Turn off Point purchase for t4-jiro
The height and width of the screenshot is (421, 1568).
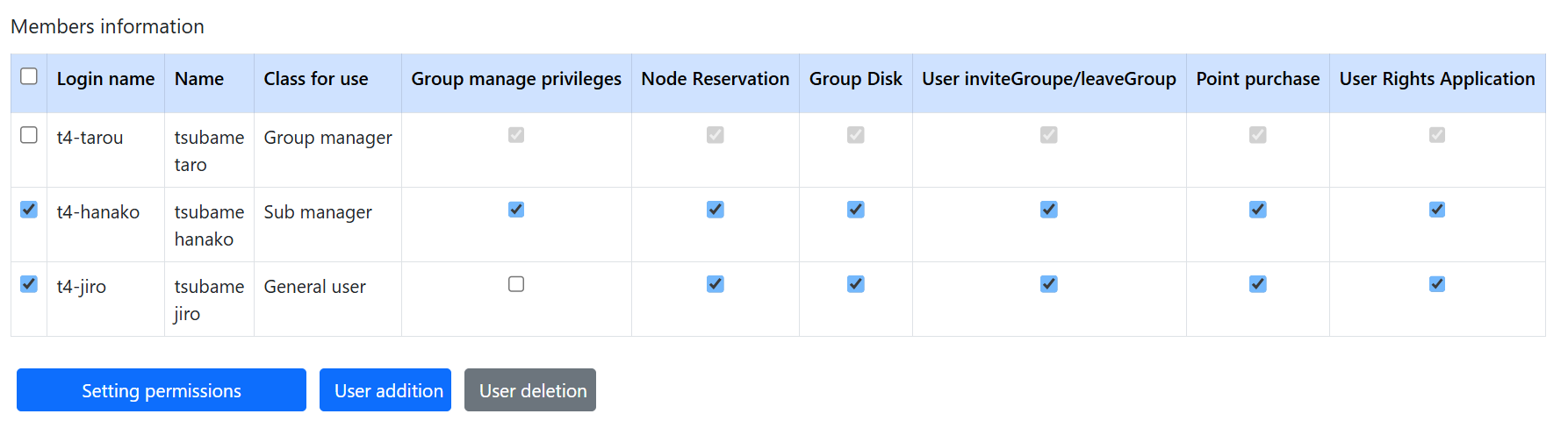[x=1258, y=284]
